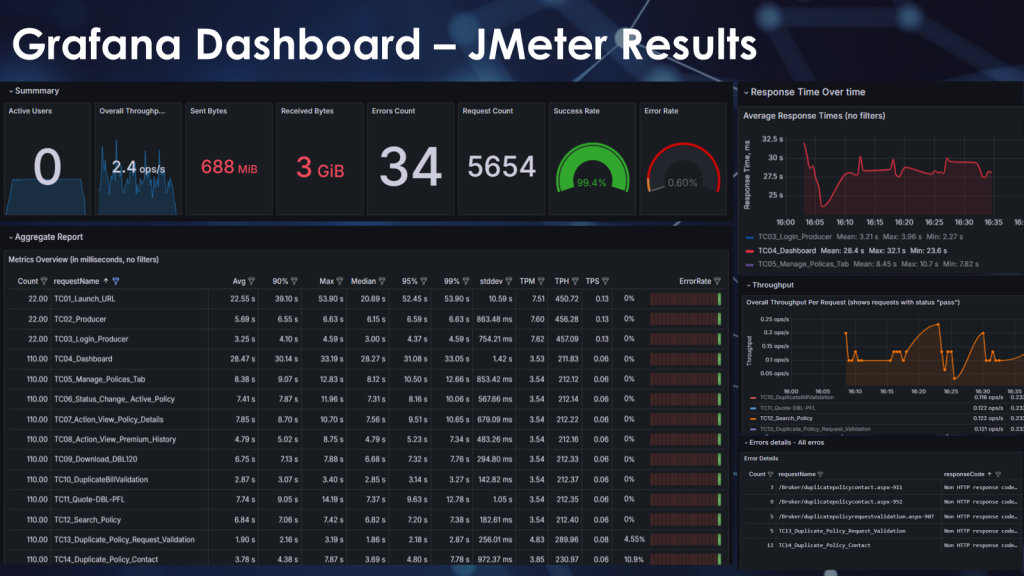Image resolution: width=1024 pixels, height=576 pixels.
Task: Open the TPH column filter icon
Action: [x=575, y=281]
